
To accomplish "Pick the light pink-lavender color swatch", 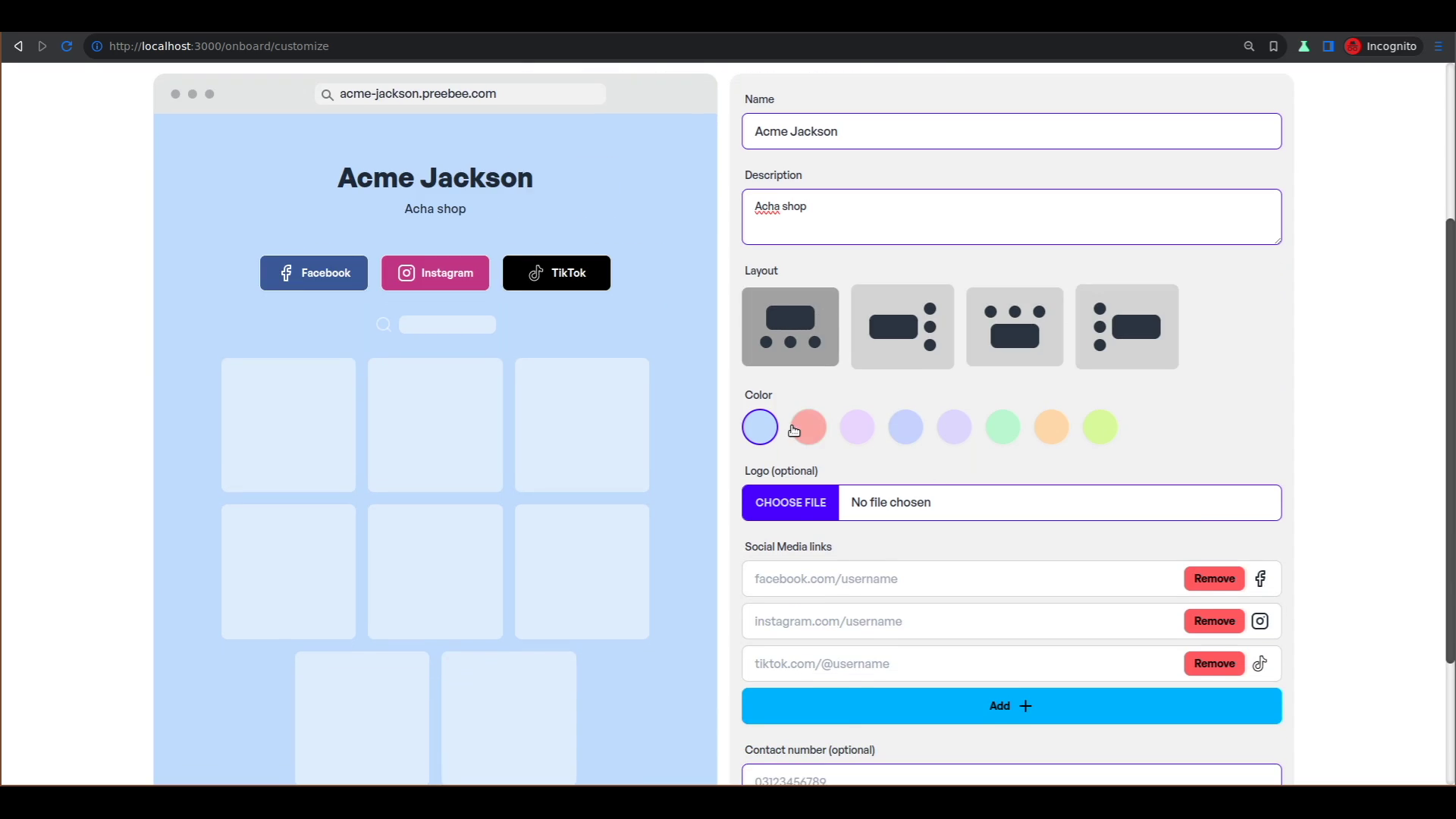I will click(857, 427).
